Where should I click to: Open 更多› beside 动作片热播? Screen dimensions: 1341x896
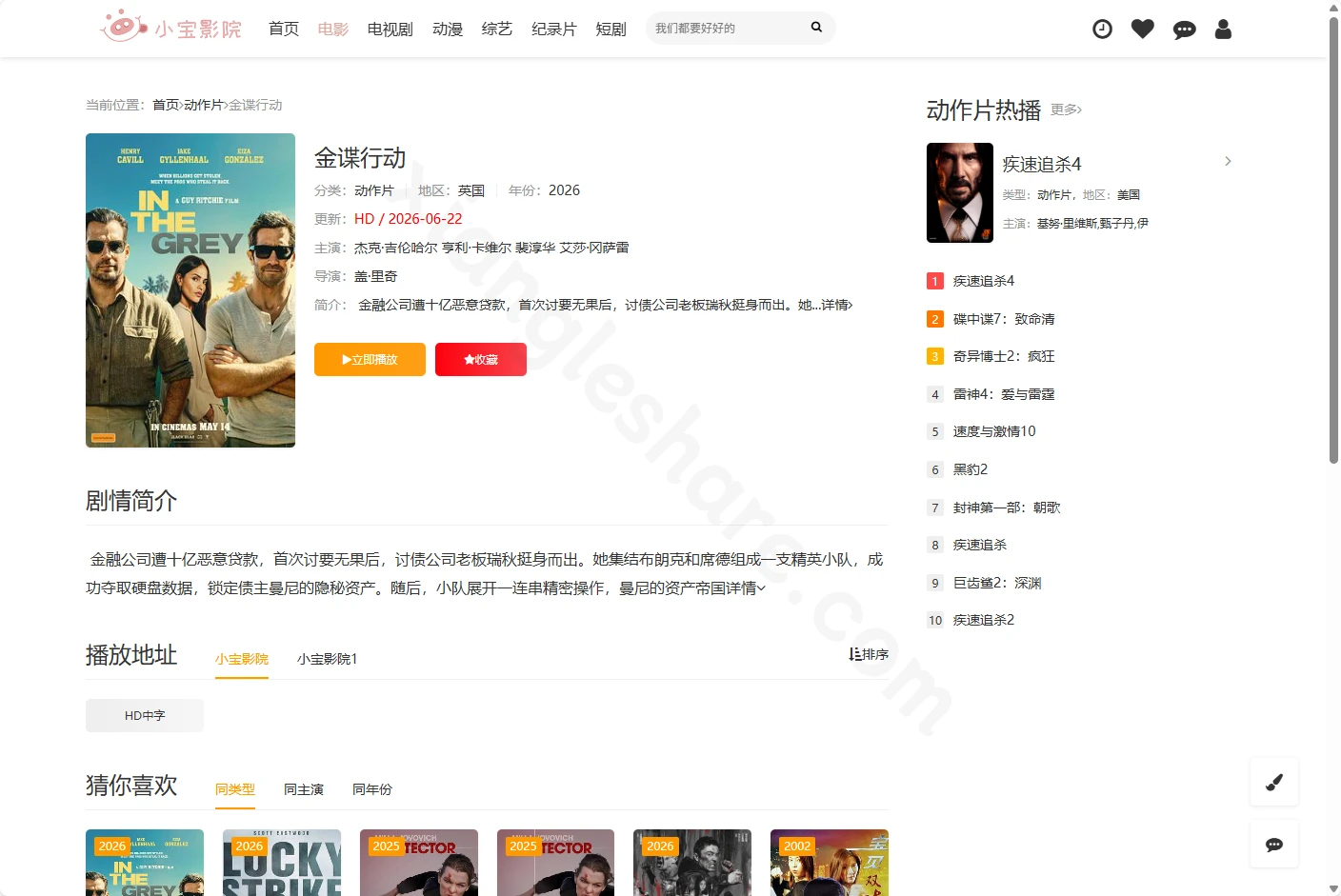[x=1066, y=110]
